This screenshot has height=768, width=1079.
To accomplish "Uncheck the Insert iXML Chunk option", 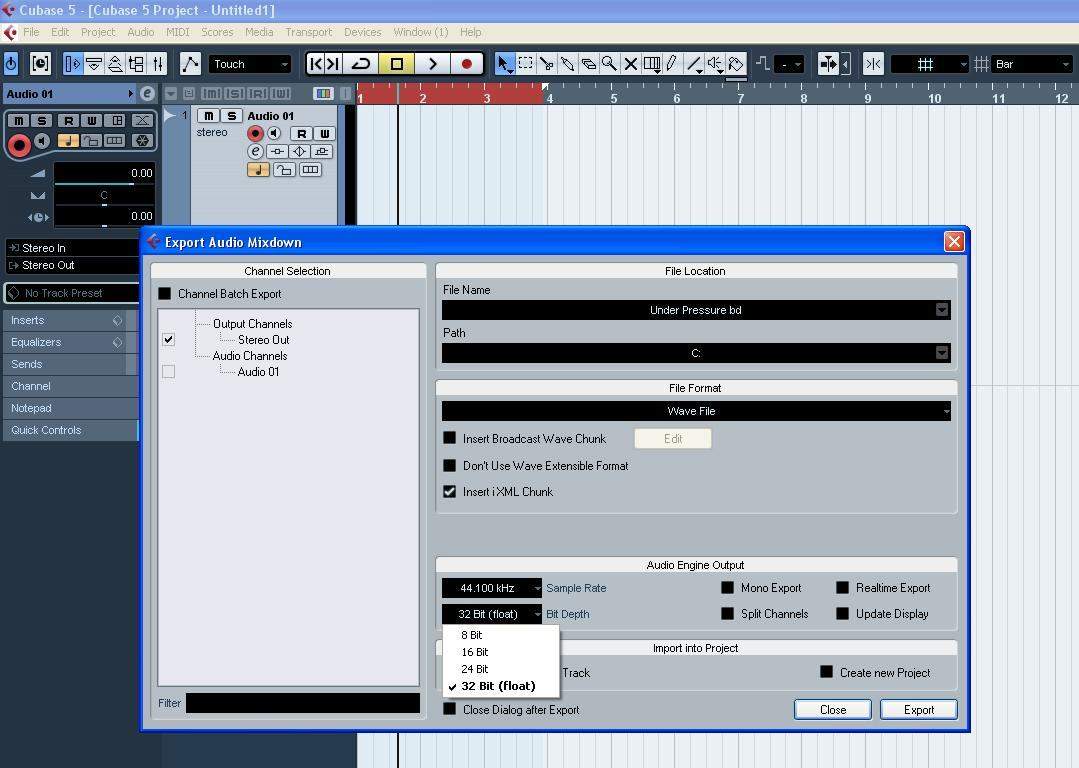I will coord(450,492).
